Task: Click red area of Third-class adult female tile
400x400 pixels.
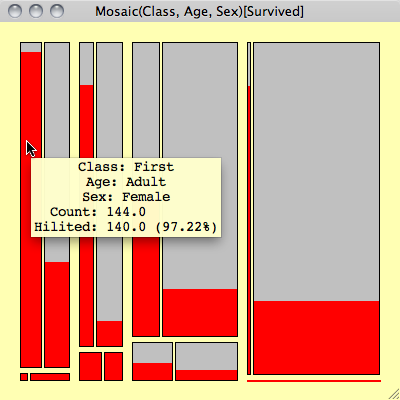Action: click(146, 287)
